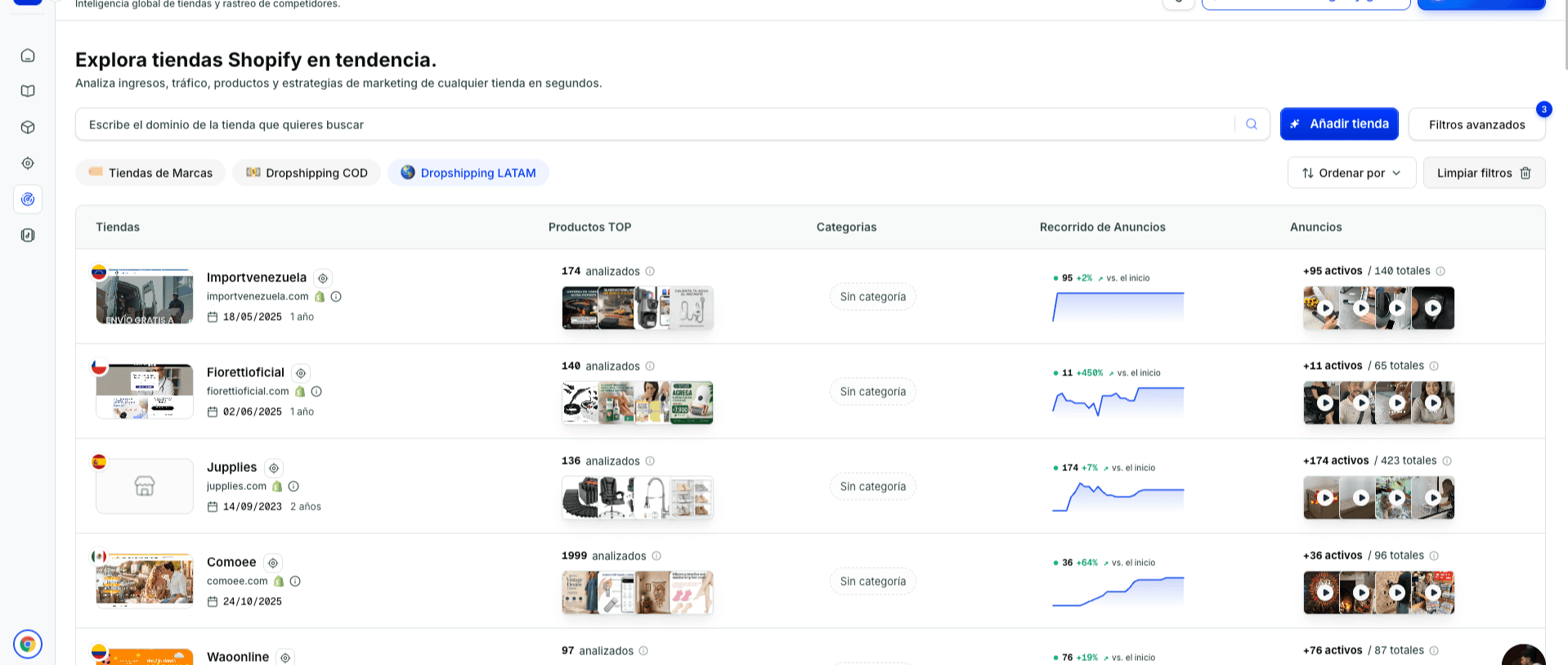The width and height of the screenshot is (1568, 665).
Task: Click info icon beside 65 totales
Action: click(1434, 366)
